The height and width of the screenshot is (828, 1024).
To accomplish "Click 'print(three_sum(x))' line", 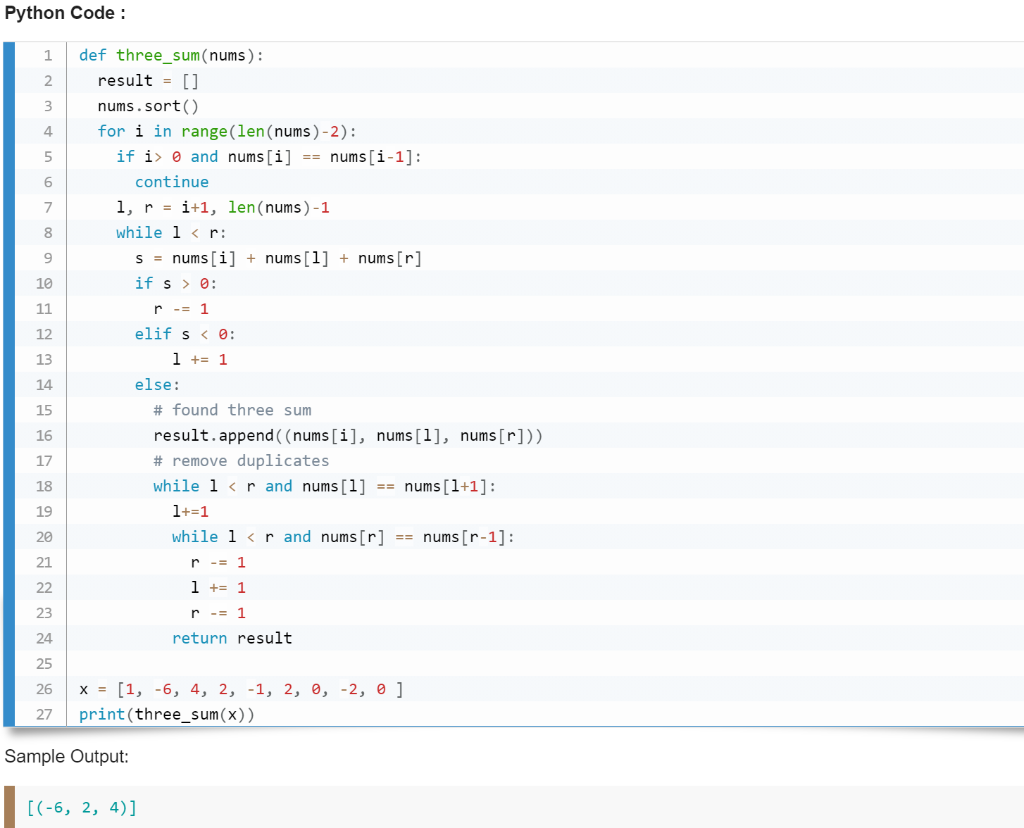I will [x=167, y=714].
